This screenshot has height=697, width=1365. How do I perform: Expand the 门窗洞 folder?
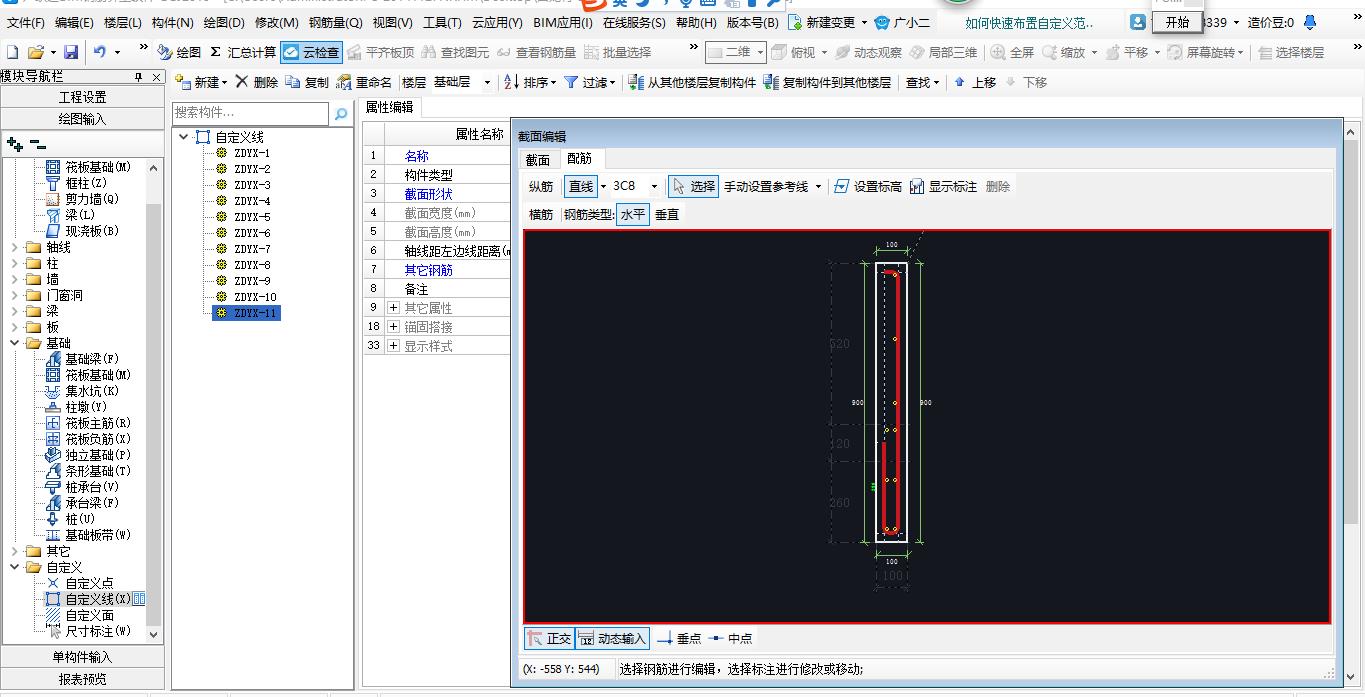(x=15, y=295)
